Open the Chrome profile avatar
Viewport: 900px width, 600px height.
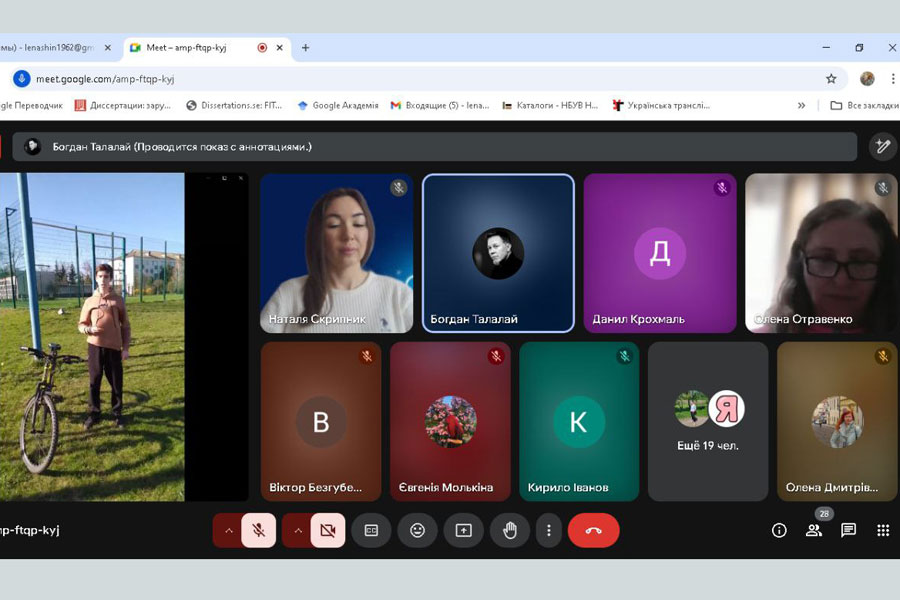(867, 79)
